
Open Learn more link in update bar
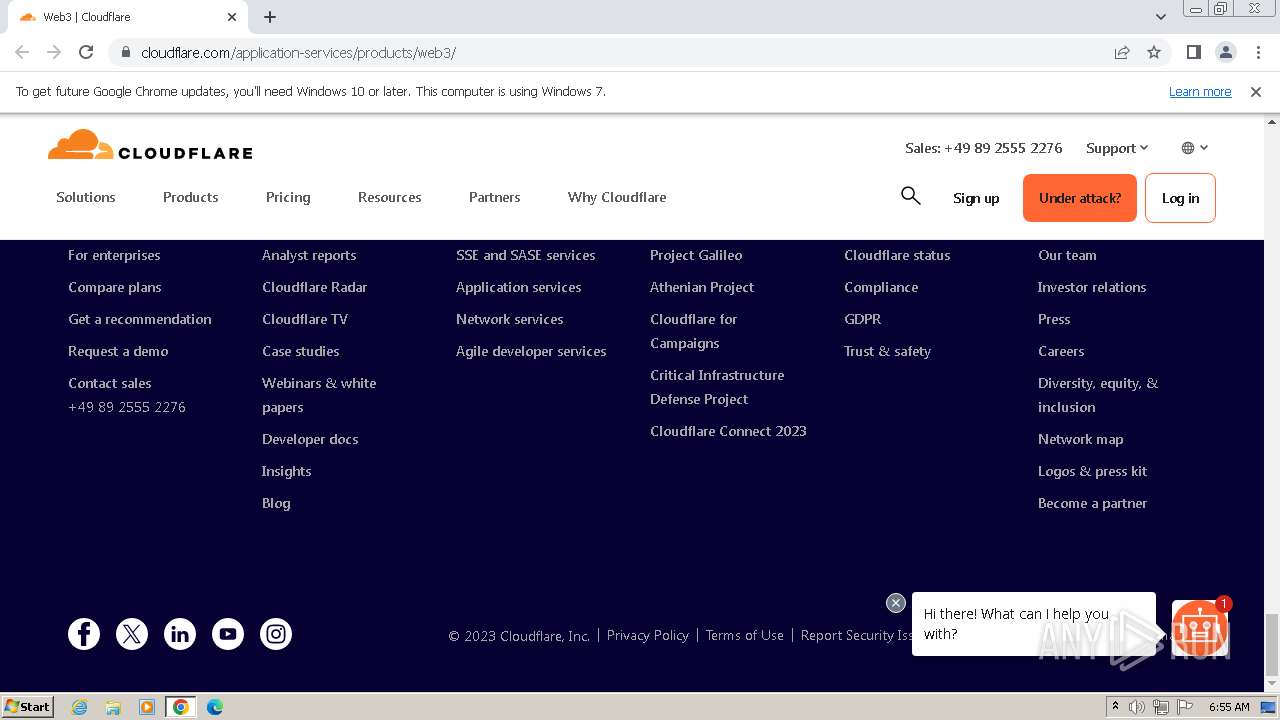1200,91
